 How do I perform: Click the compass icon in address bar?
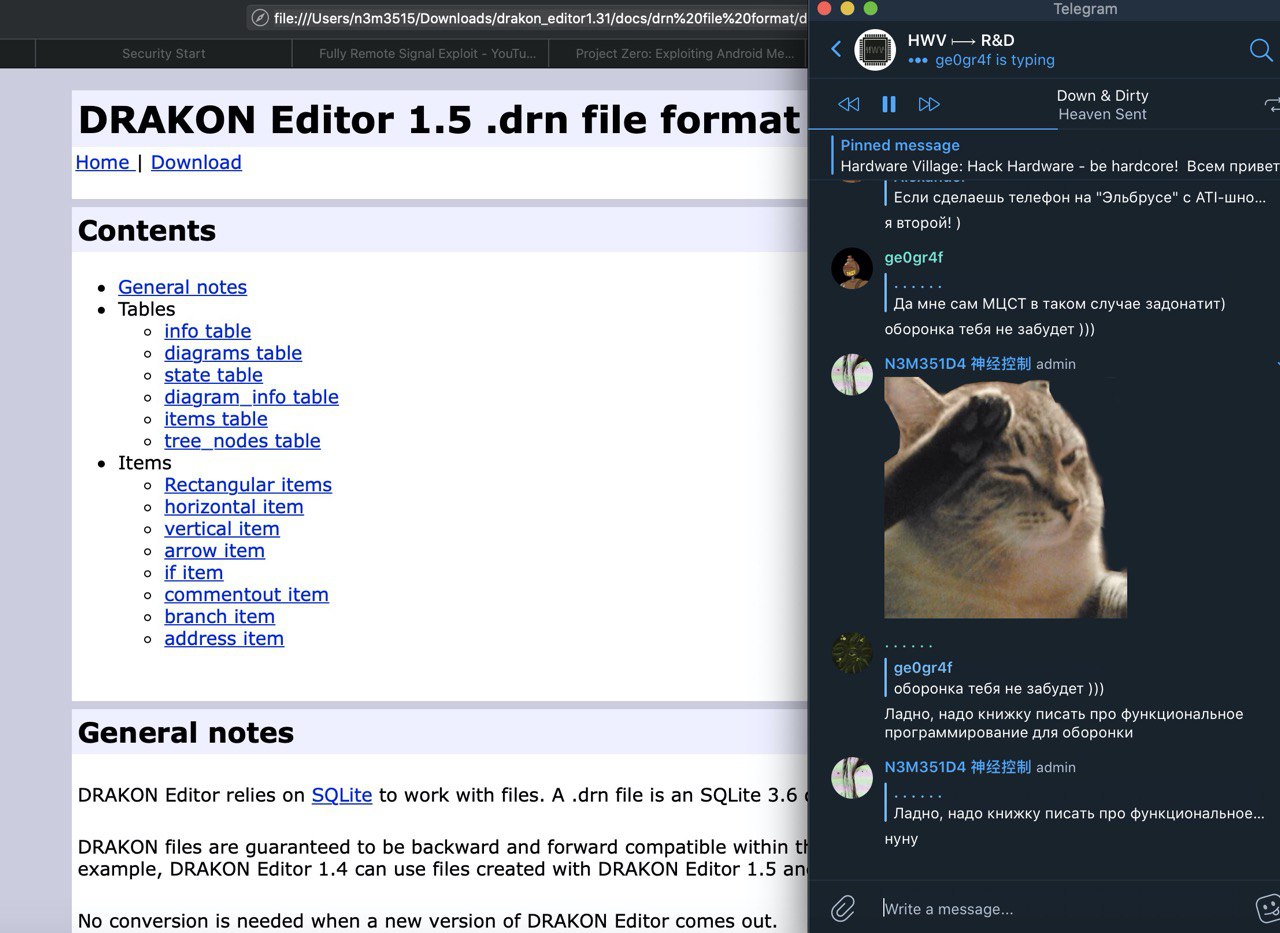260,17
